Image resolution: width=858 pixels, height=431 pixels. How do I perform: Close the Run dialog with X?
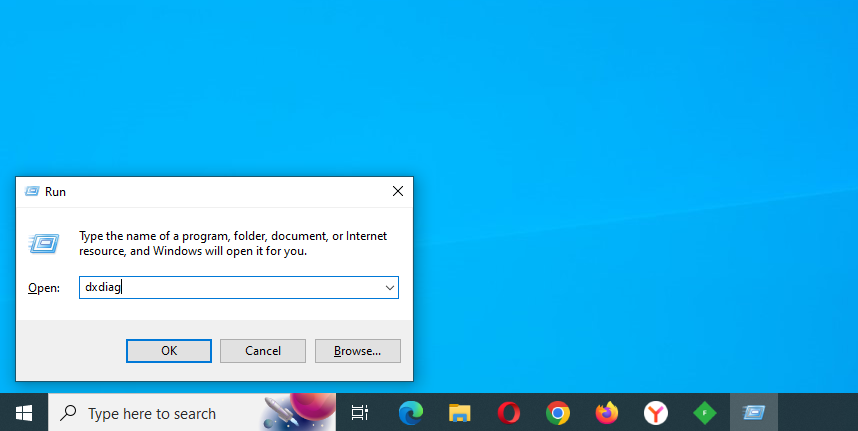tap(398, 191)
